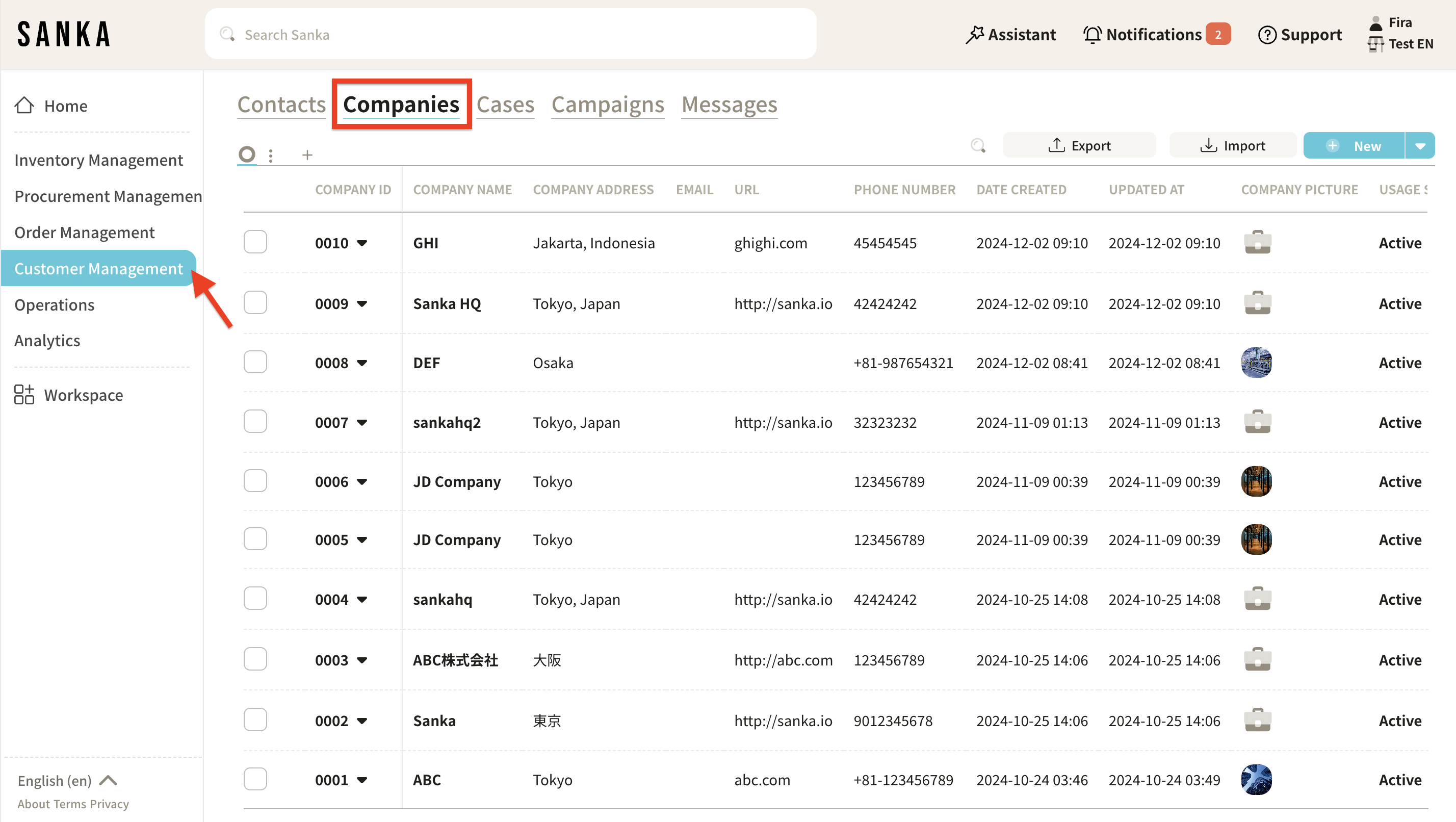This screenshot has height=822, width=1456.
Task: Open the Assistant magic wand icon
Action: point(974,35)
